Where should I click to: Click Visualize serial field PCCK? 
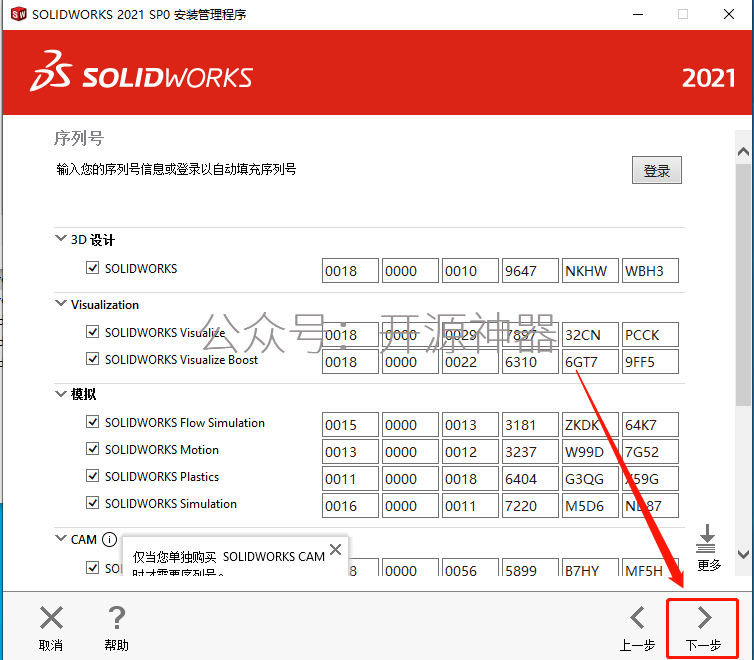pyautogui.click(x=650, y=335)
